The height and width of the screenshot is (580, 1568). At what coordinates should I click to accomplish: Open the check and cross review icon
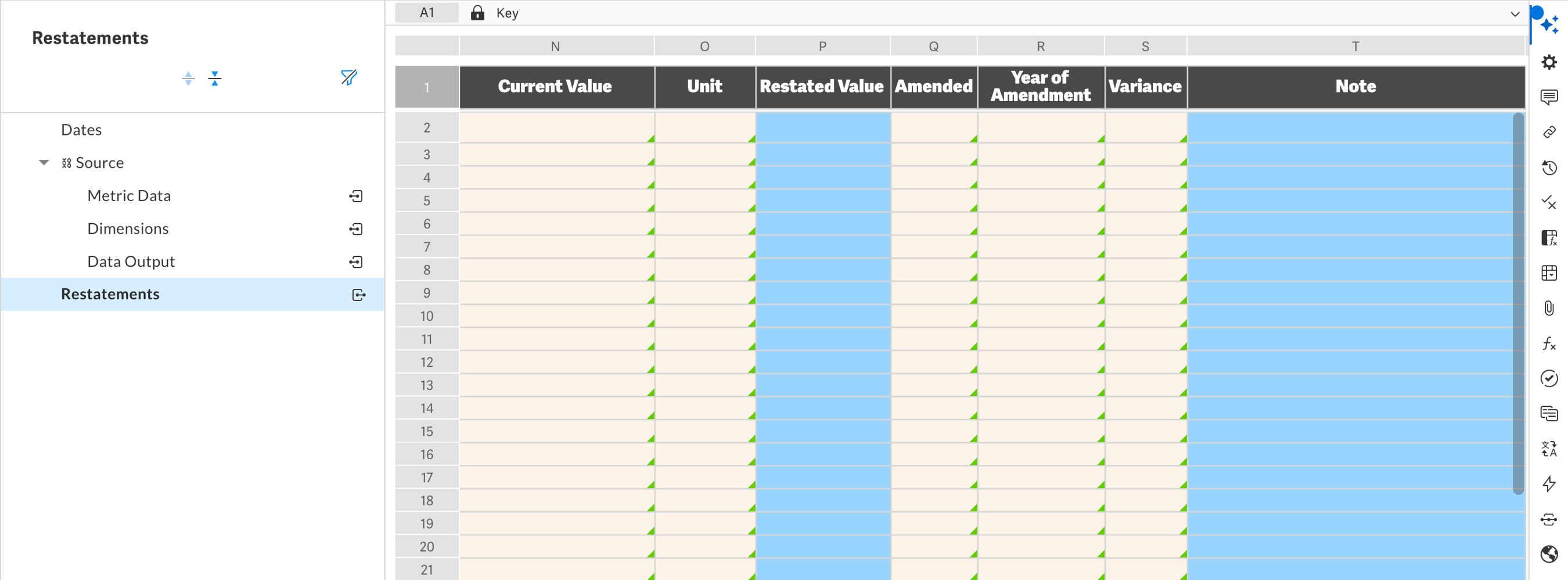coord(1549,203)
